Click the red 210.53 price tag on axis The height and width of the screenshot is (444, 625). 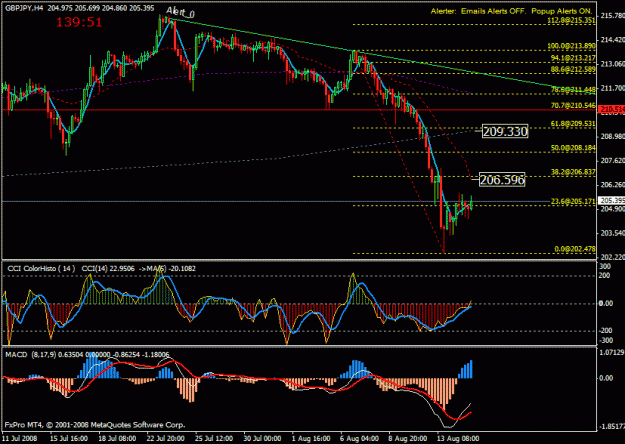[612, 109]
